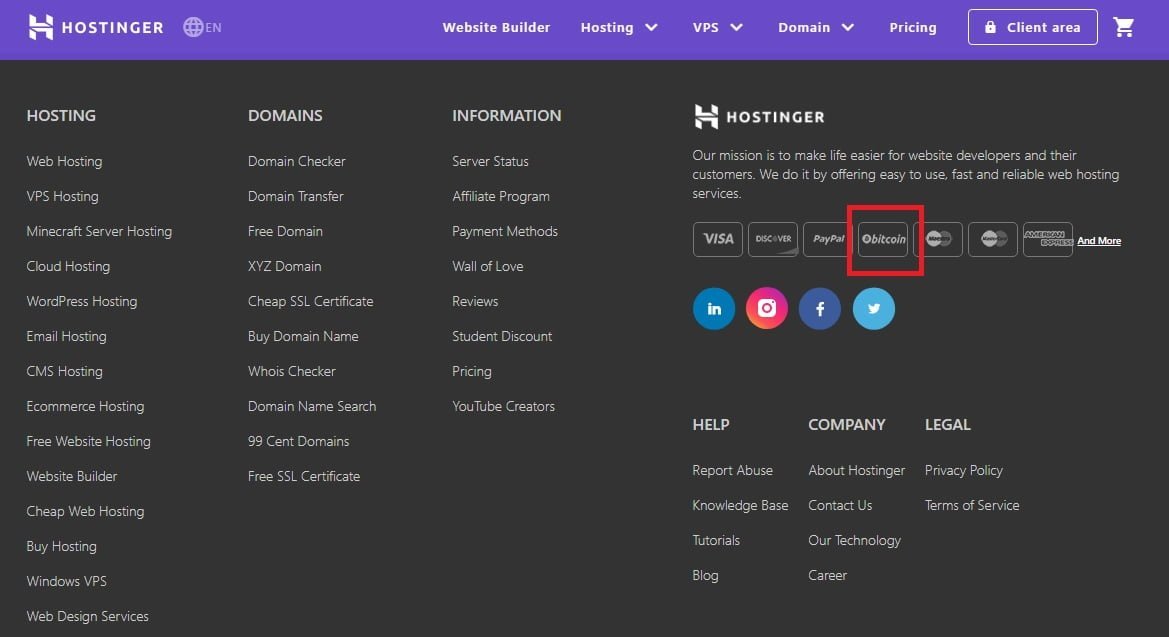Viewport: 1169px width, 637px height.
Task: Click the And More payment link
Action: tap(1099, 240)
